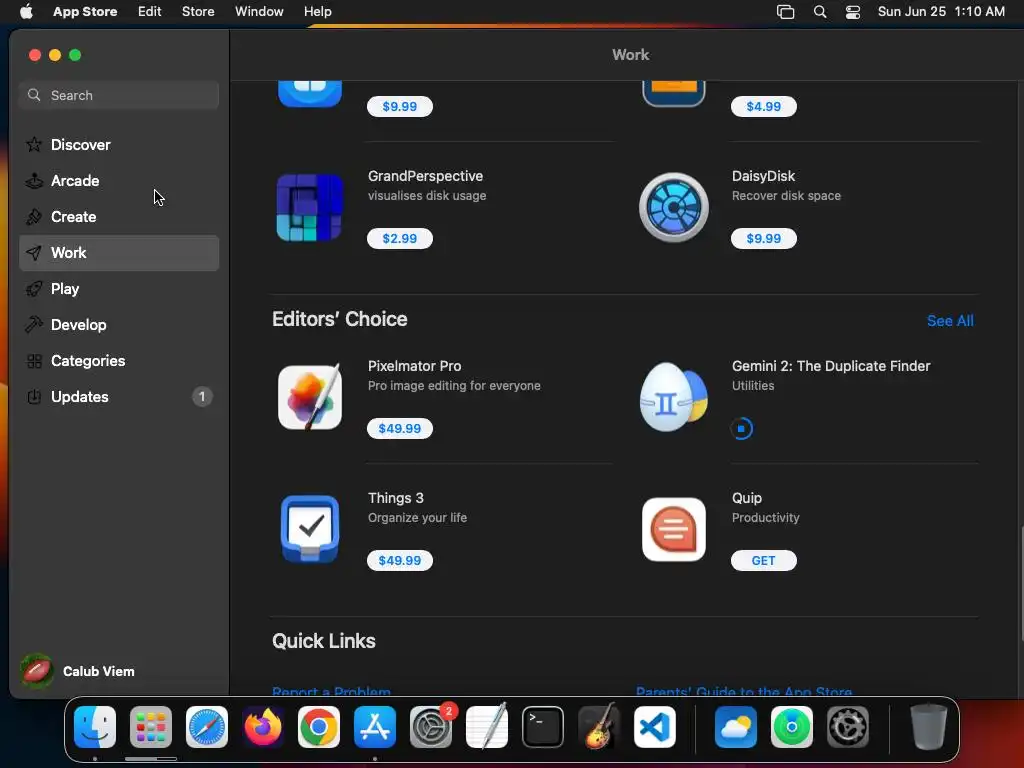Click See All for Editors' Choice
The height and width of the screenshot is (768, 1024).
pyautogui.click(x=950, y=321)
